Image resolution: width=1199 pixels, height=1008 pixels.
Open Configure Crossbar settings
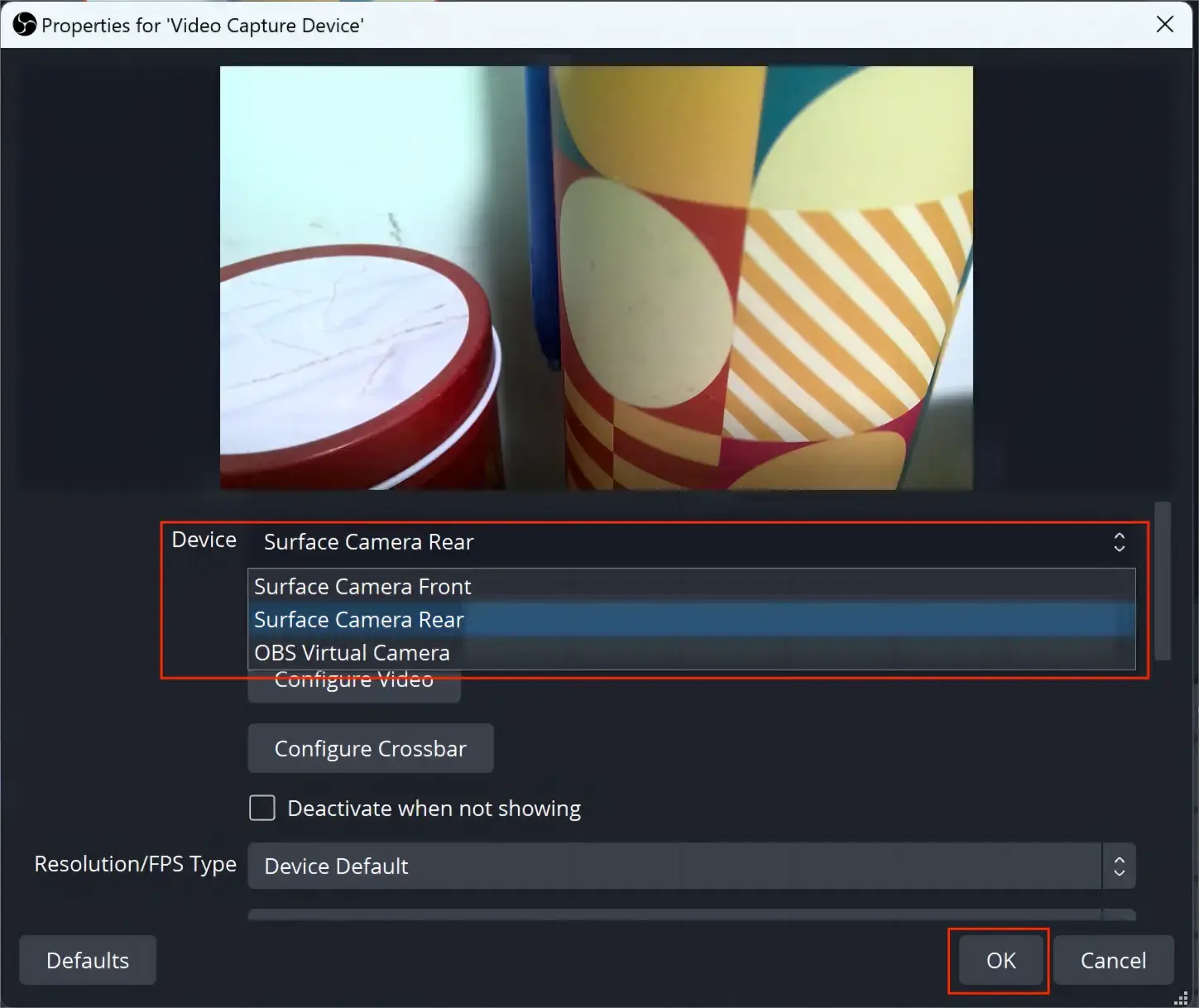click(x=371, y=749)
